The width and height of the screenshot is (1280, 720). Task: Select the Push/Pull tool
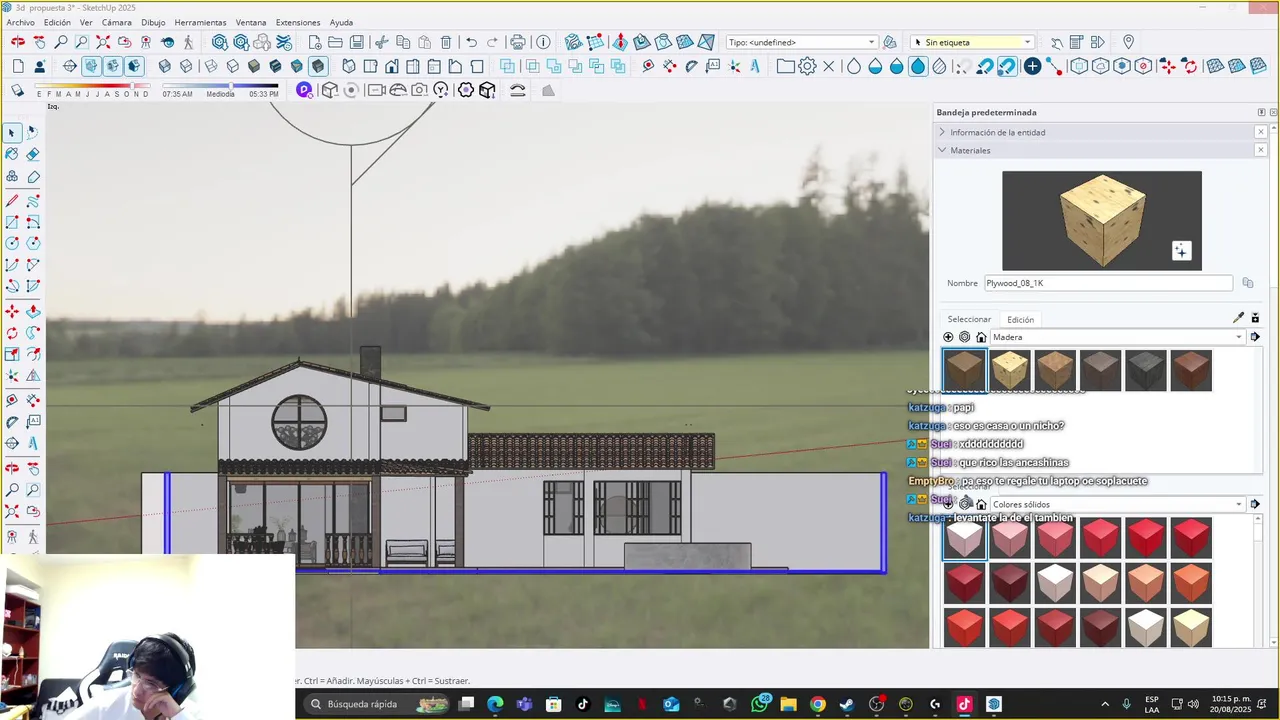coord(33,312)
